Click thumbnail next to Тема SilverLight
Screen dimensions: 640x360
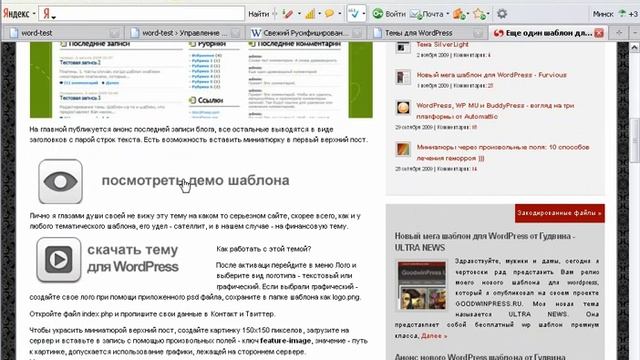click(403, 47)
